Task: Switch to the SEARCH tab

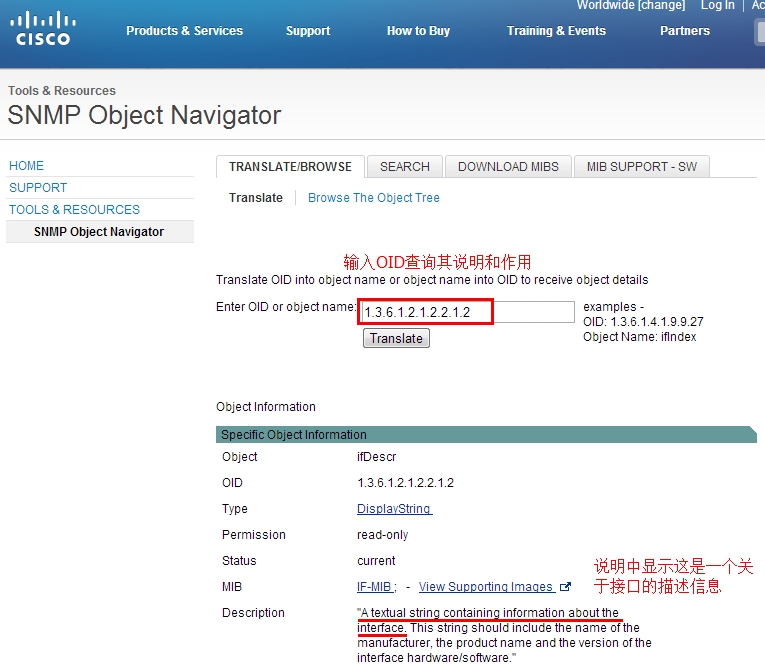Action: coord(404,167)
